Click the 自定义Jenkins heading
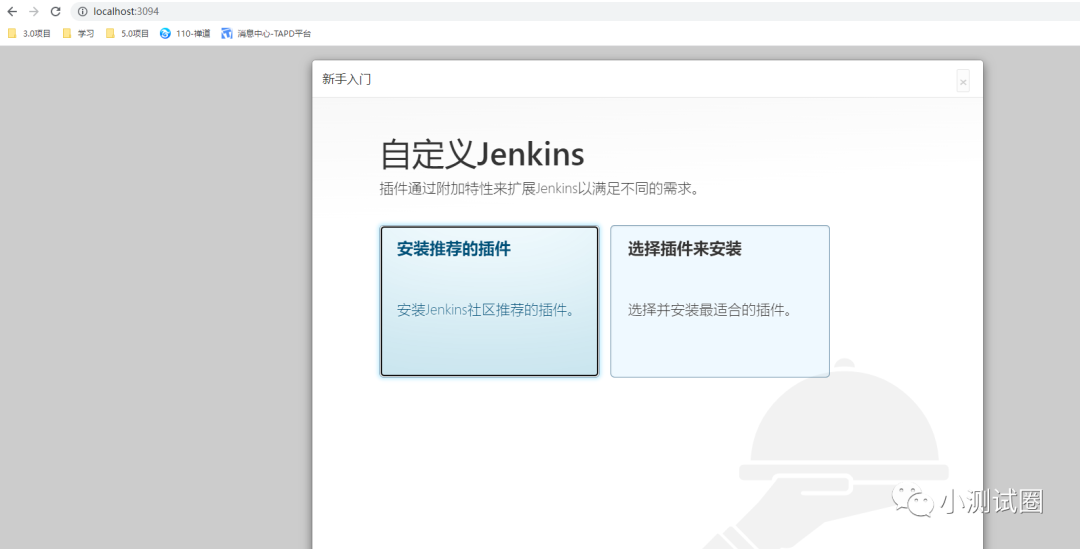 (x=482, y=154)
